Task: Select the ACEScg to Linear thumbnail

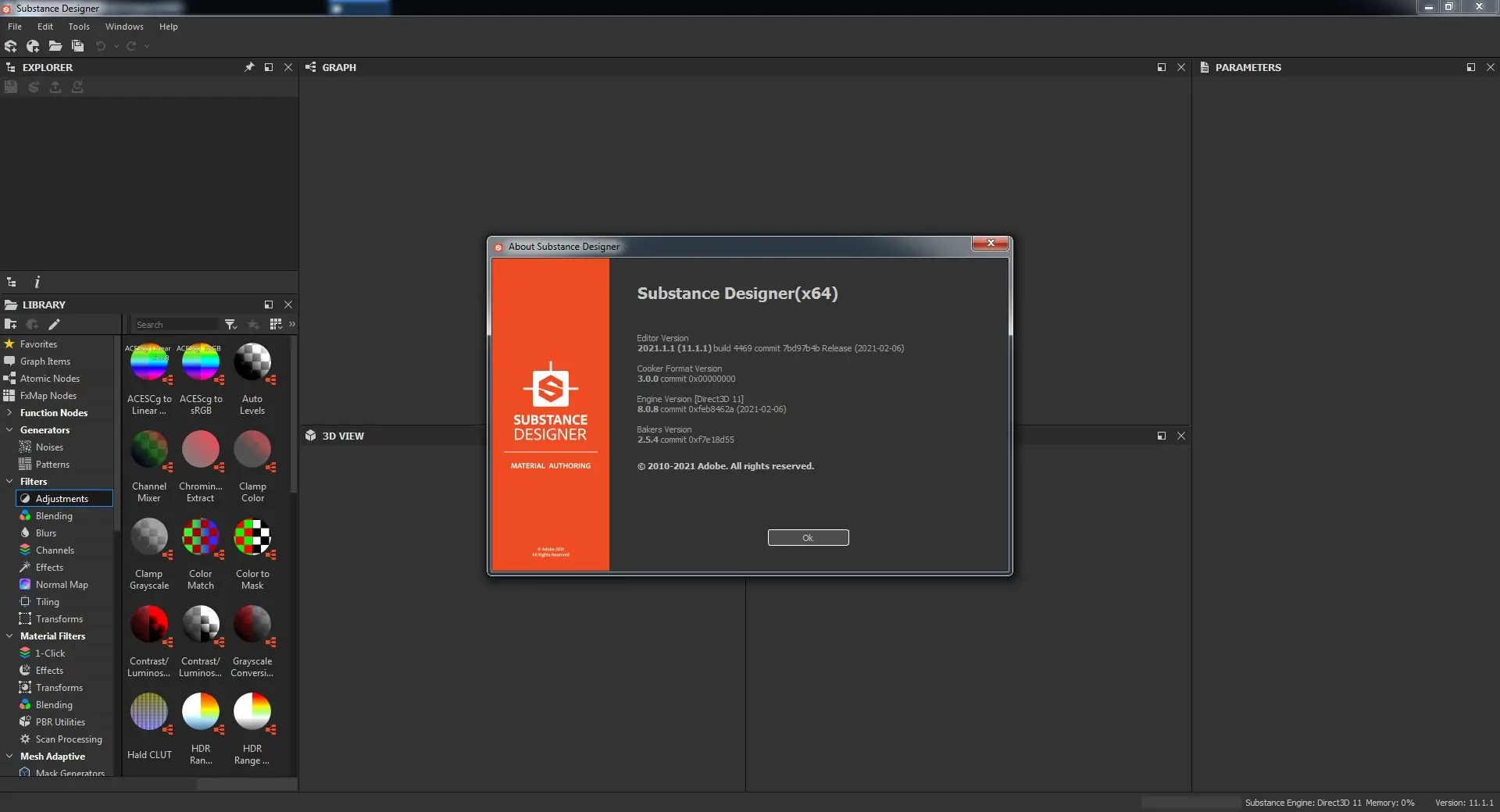Action: [x=149, y=362]
